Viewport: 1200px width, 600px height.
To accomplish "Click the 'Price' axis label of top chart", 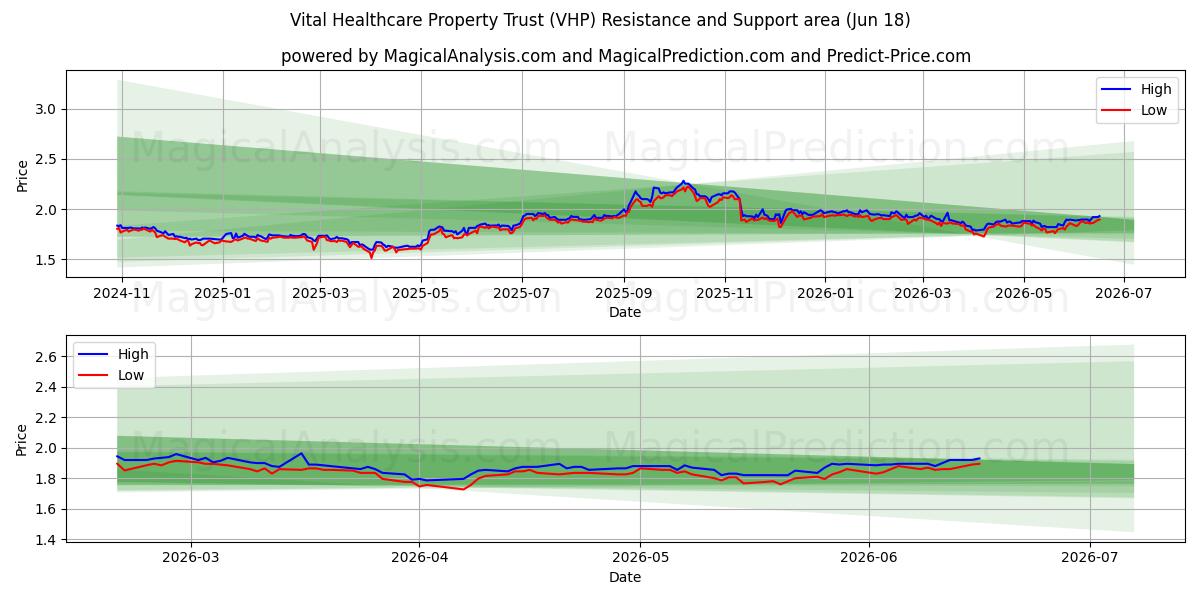I will 22,175.
